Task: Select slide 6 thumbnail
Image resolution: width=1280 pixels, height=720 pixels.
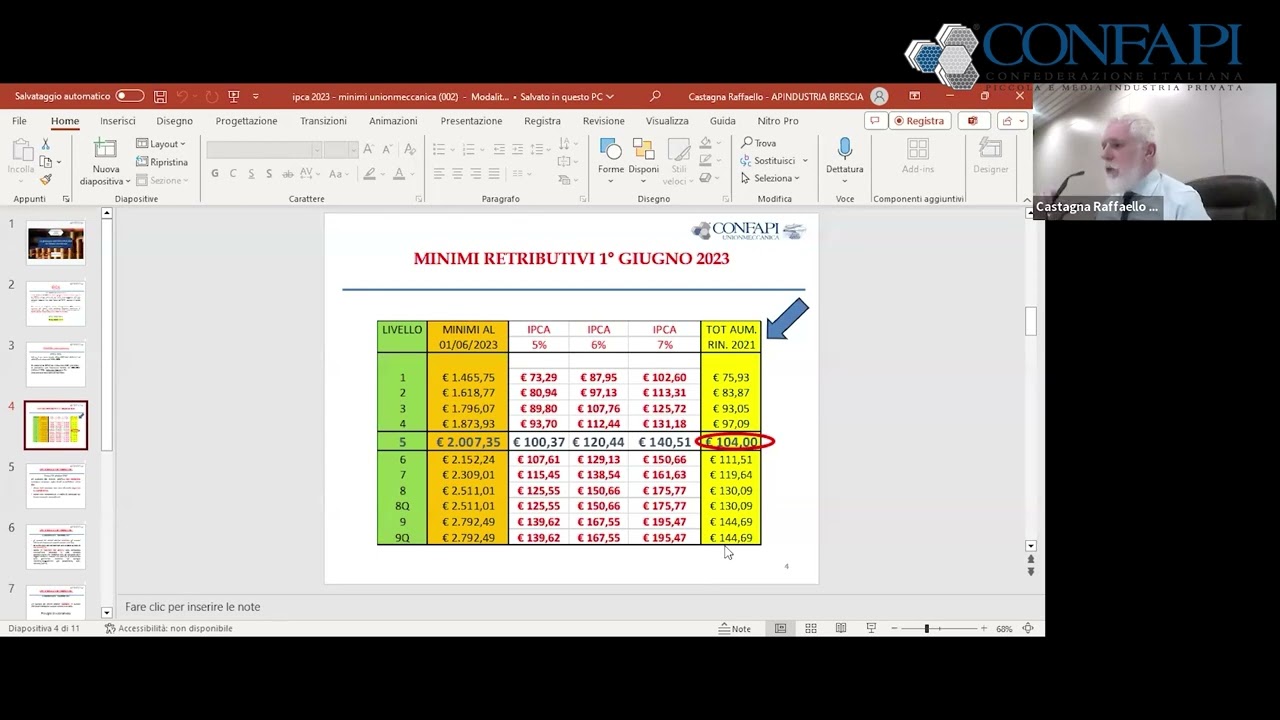Action: point(56,547)
